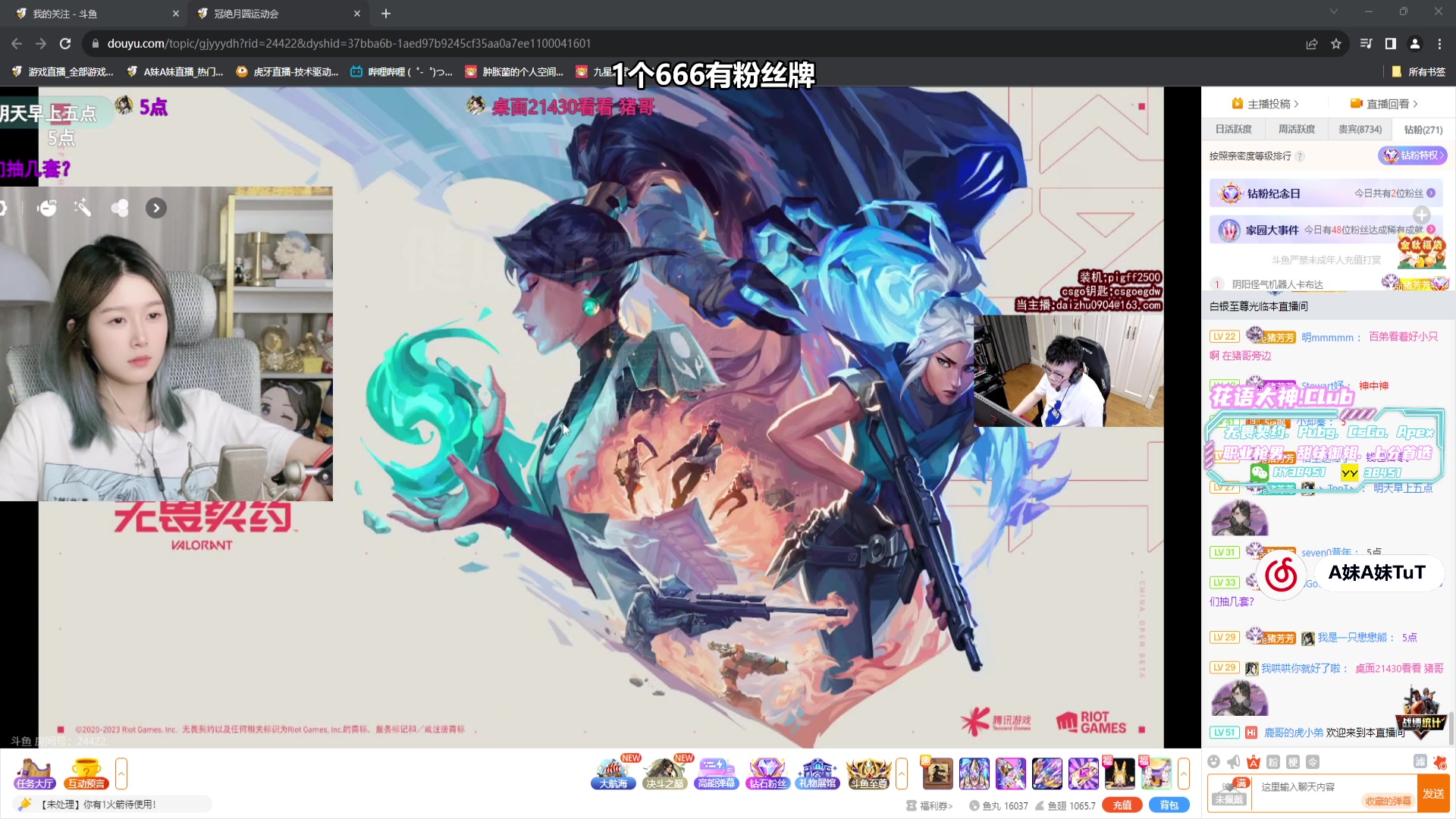Image resolution: width=1456 pixels, height=819 pixels.
Task: Click the emoji smiley icon in chat toolbar
Action: 1214,762
